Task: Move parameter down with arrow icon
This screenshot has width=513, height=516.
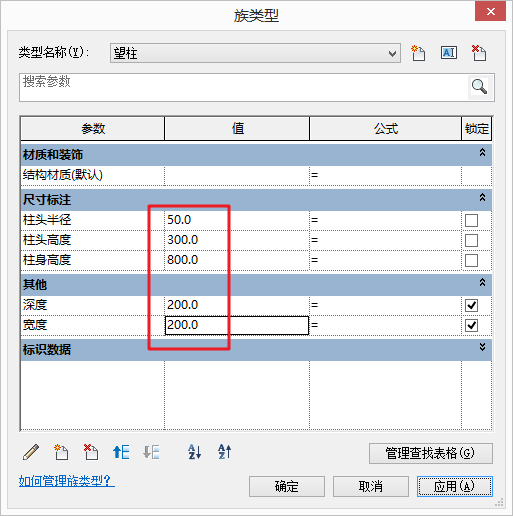Action: (x=151, y=452)
